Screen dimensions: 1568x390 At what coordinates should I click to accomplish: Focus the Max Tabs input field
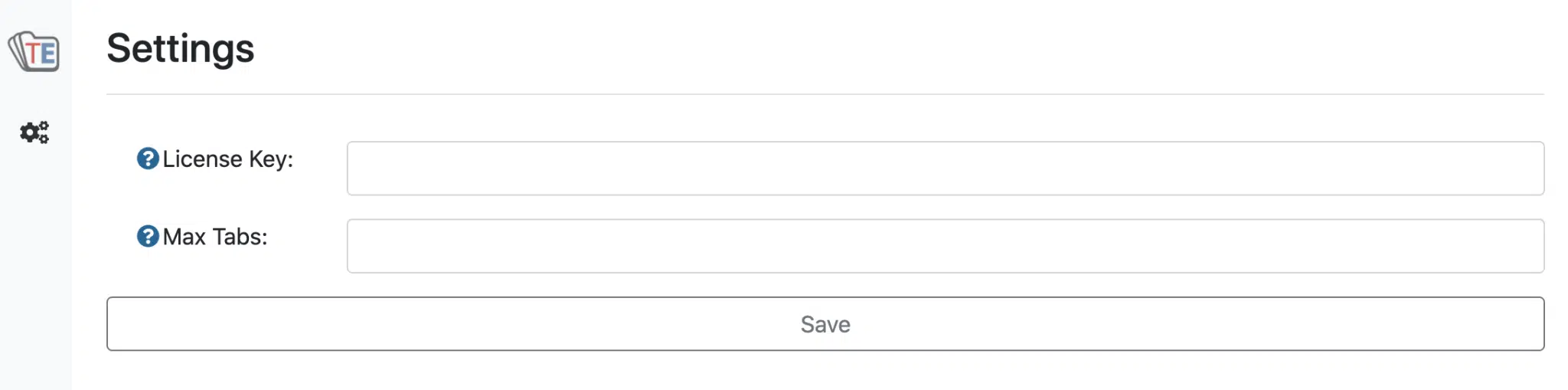tap(946, 246)
